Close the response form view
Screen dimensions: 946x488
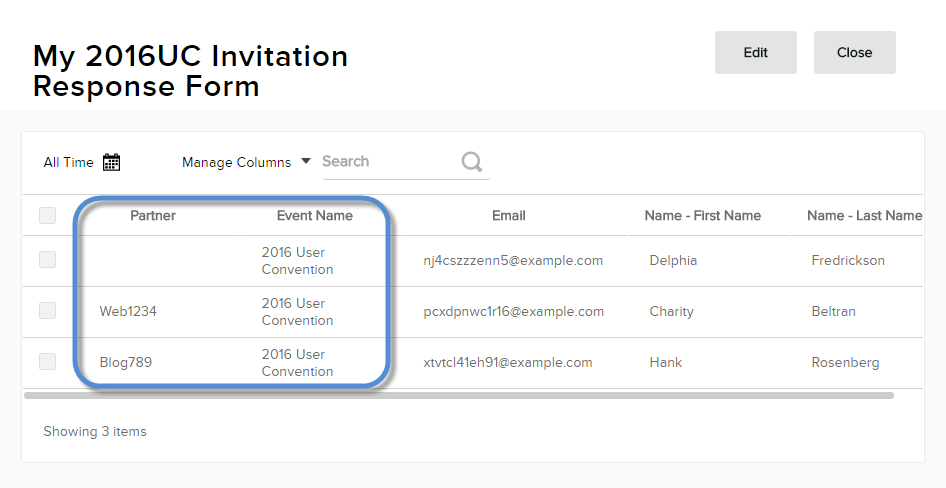(854, 52)
